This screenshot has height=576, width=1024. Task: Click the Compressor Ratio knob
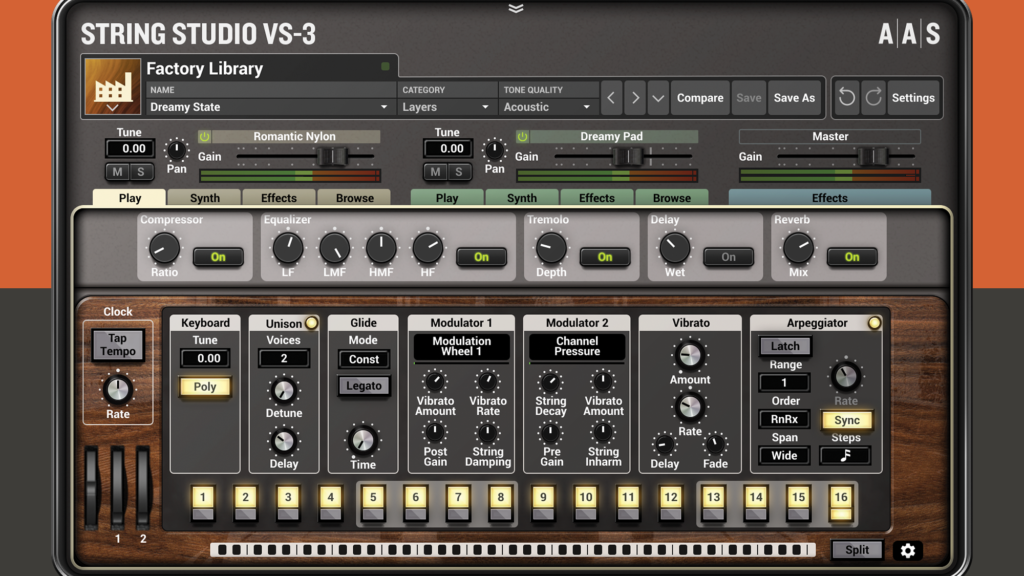(x=164, y=248)
